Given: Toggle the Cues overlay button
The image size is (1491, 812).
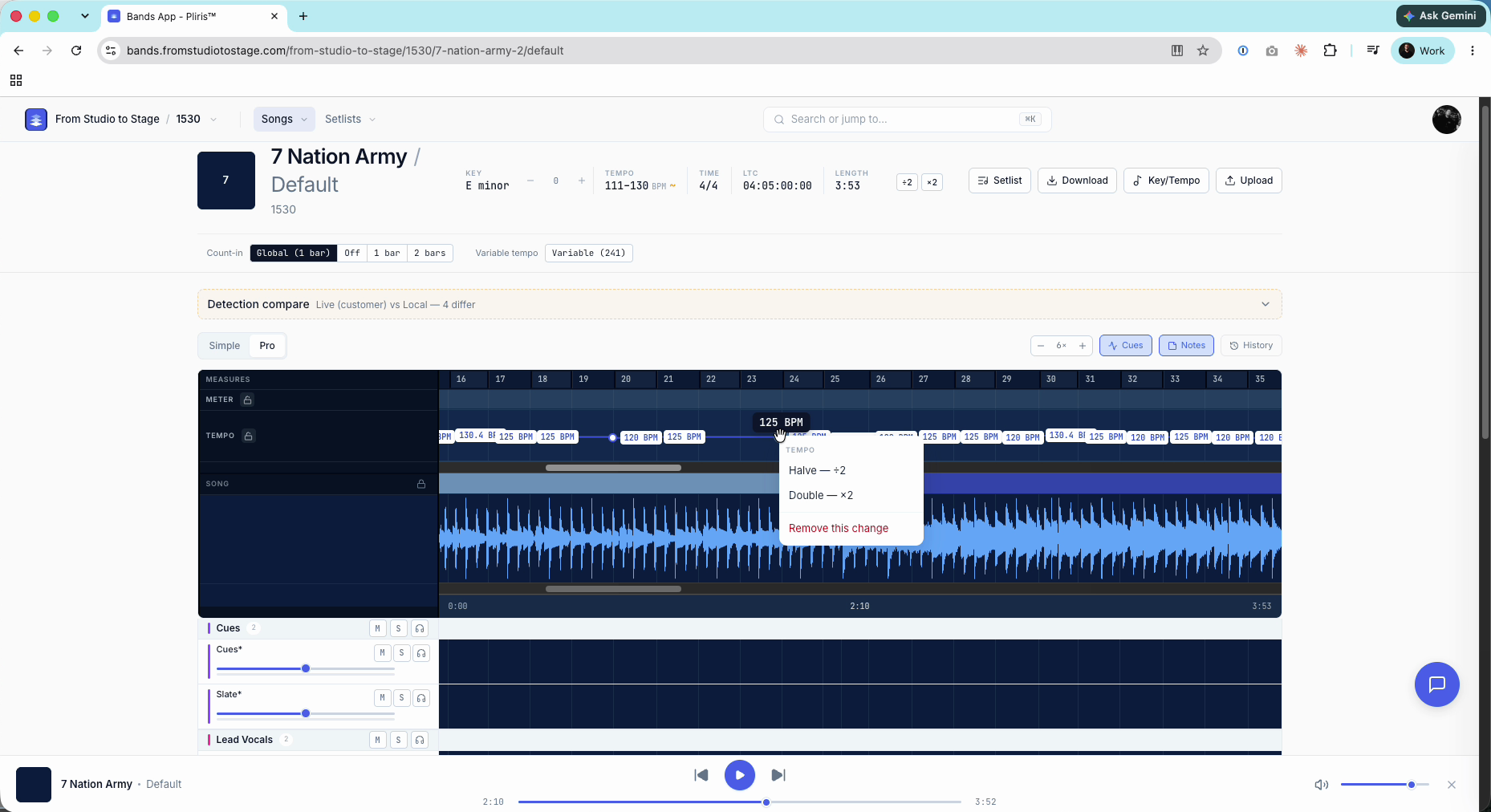Looking at the screenshot, I should [x=1126, y=346].
